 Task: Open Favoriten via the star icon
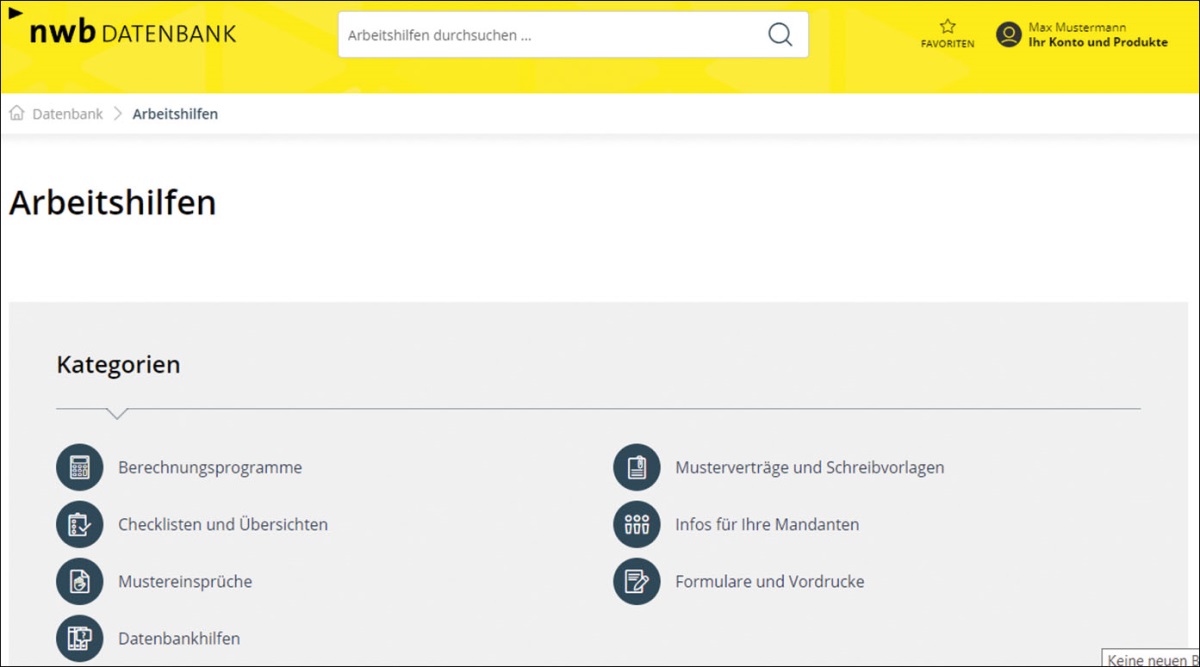pyautogui.click(x=947, y=27)
